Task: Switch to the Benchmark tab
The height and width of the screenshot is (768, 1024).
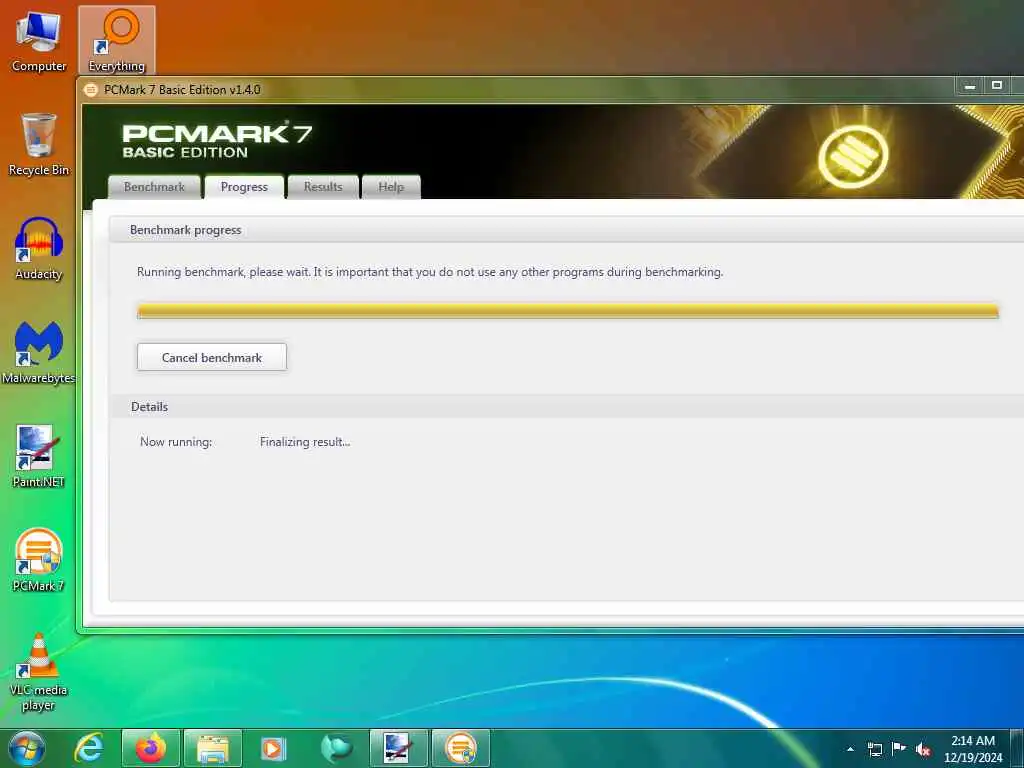Action: pos(154,187)
